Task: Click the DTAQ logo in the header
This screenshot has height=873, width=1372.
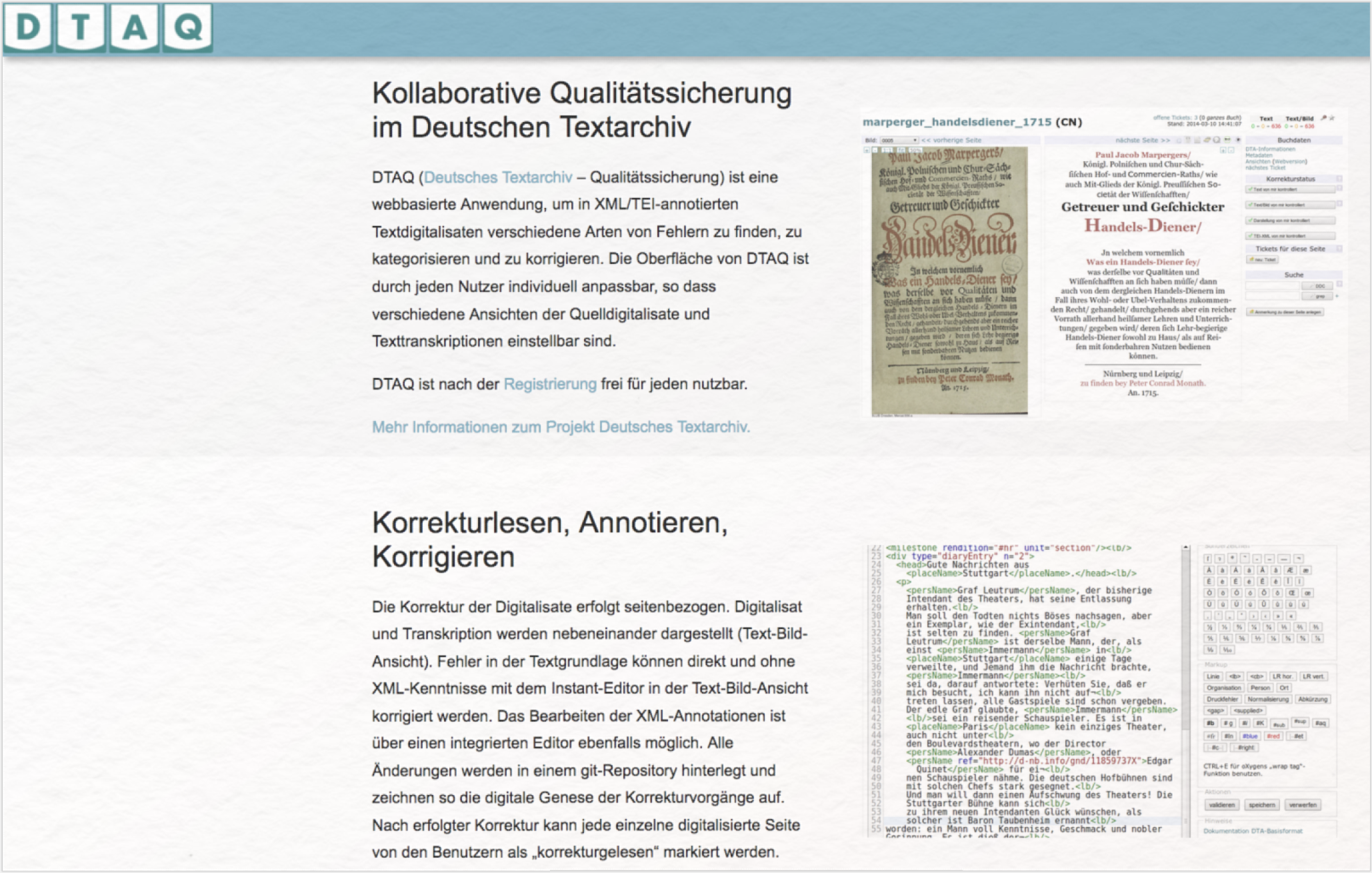Action: (107, 27)
